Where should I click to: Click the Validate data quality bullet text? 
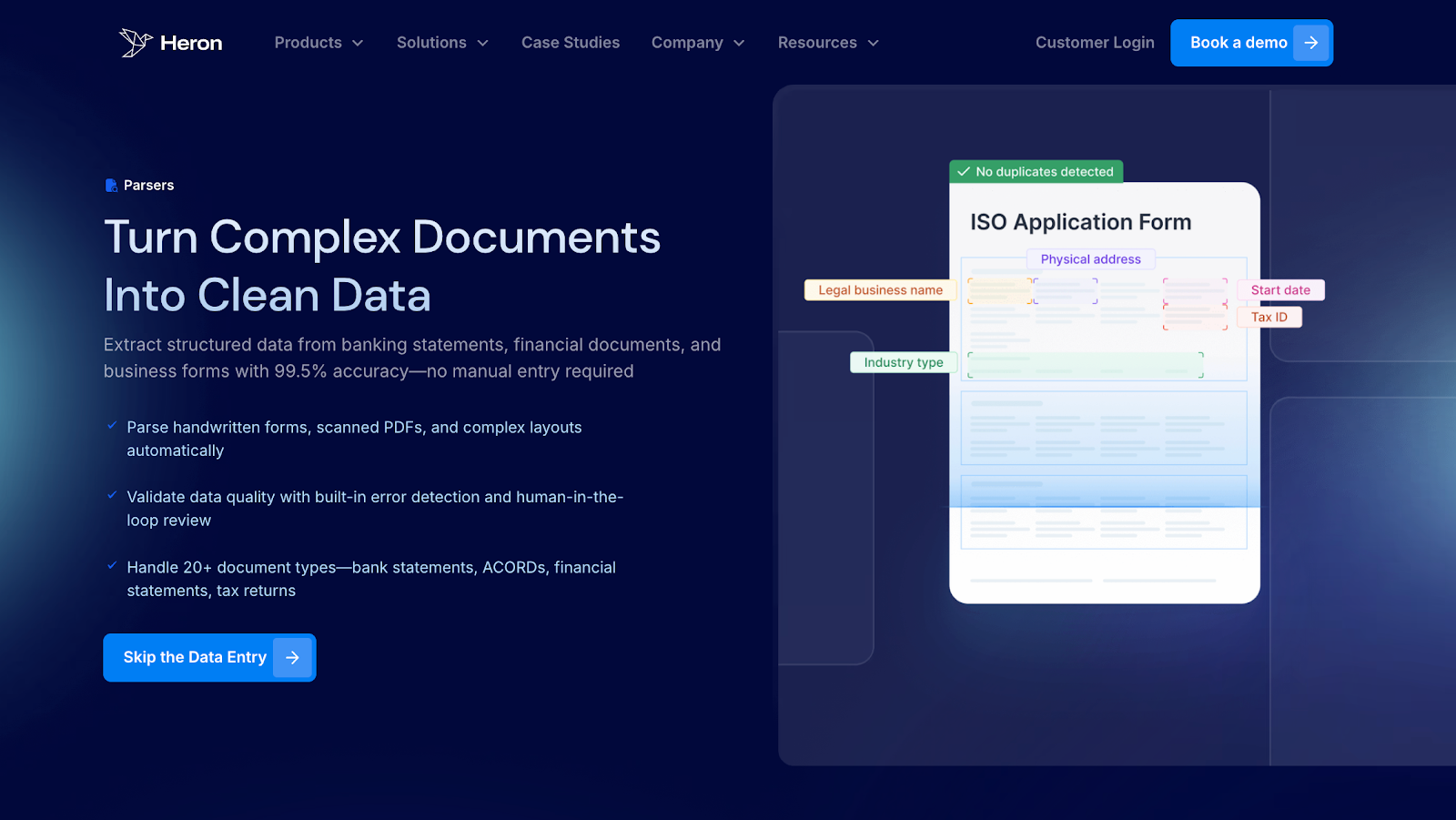(x=375, y=509)
